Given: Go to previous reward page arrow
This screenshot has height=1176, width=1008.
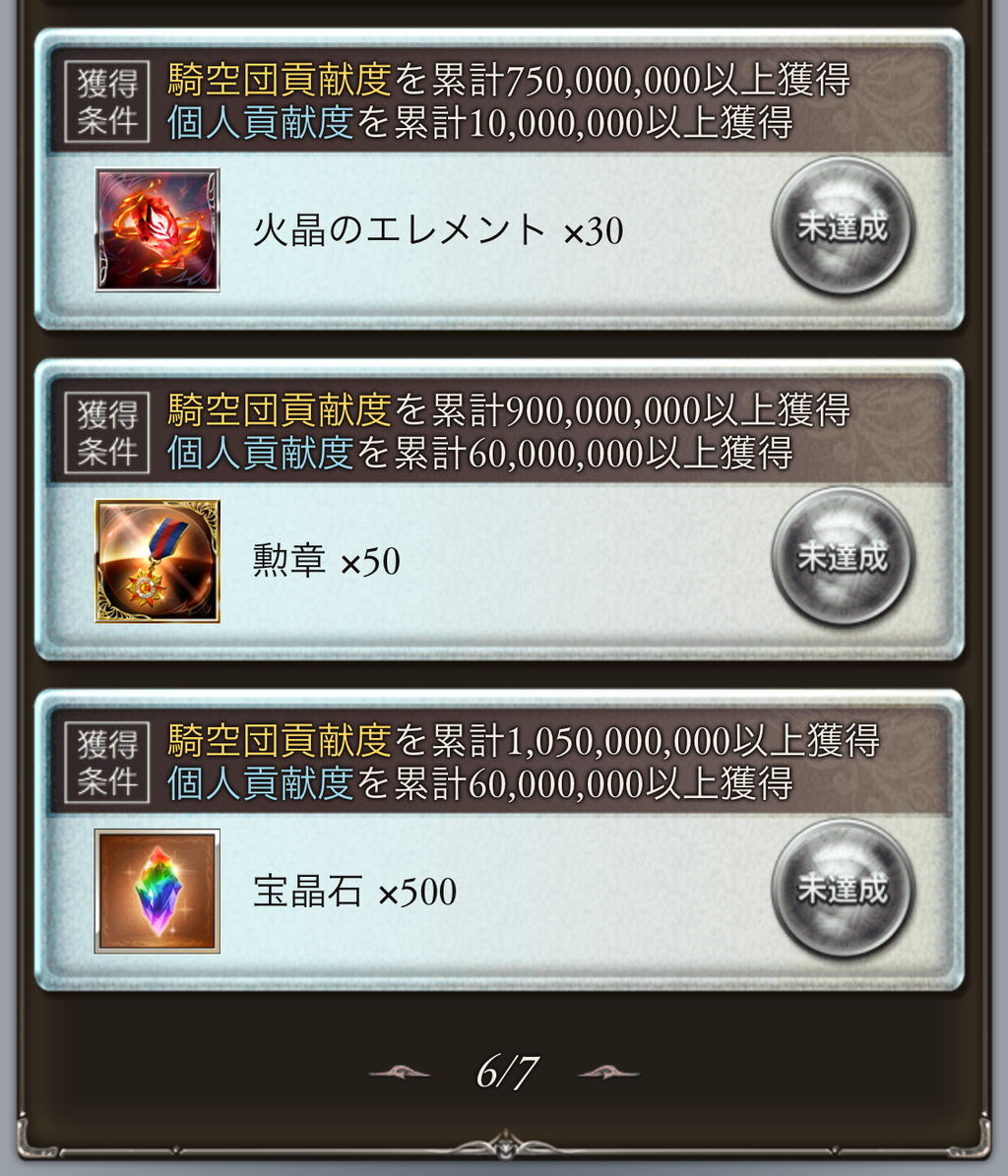Looking at the screenshot, I should pyautogui.click(x=399, y=1073).
